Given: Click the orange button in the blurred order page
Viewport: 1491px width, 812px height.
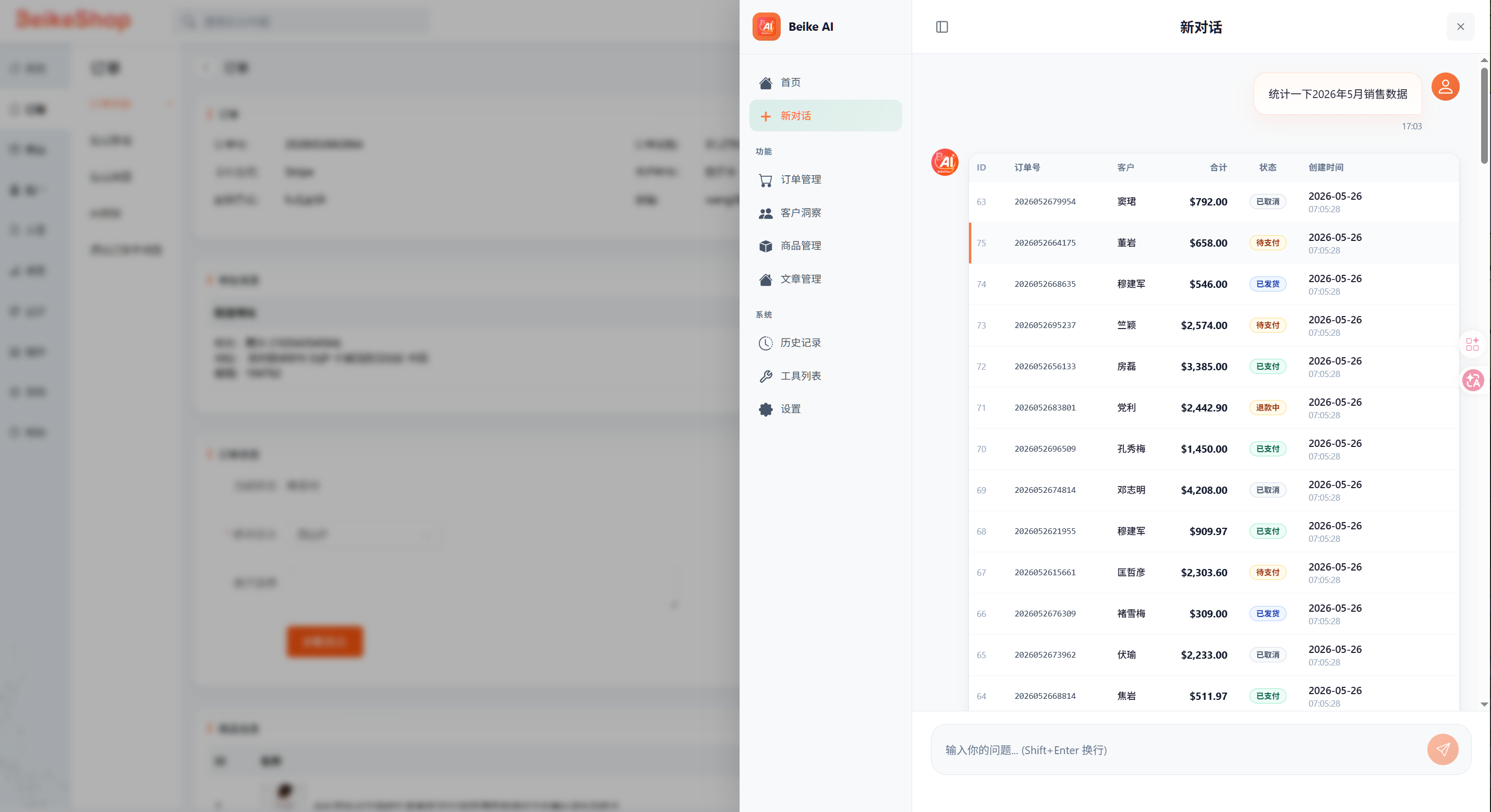Looking at the screenshot, I should 324,641.
